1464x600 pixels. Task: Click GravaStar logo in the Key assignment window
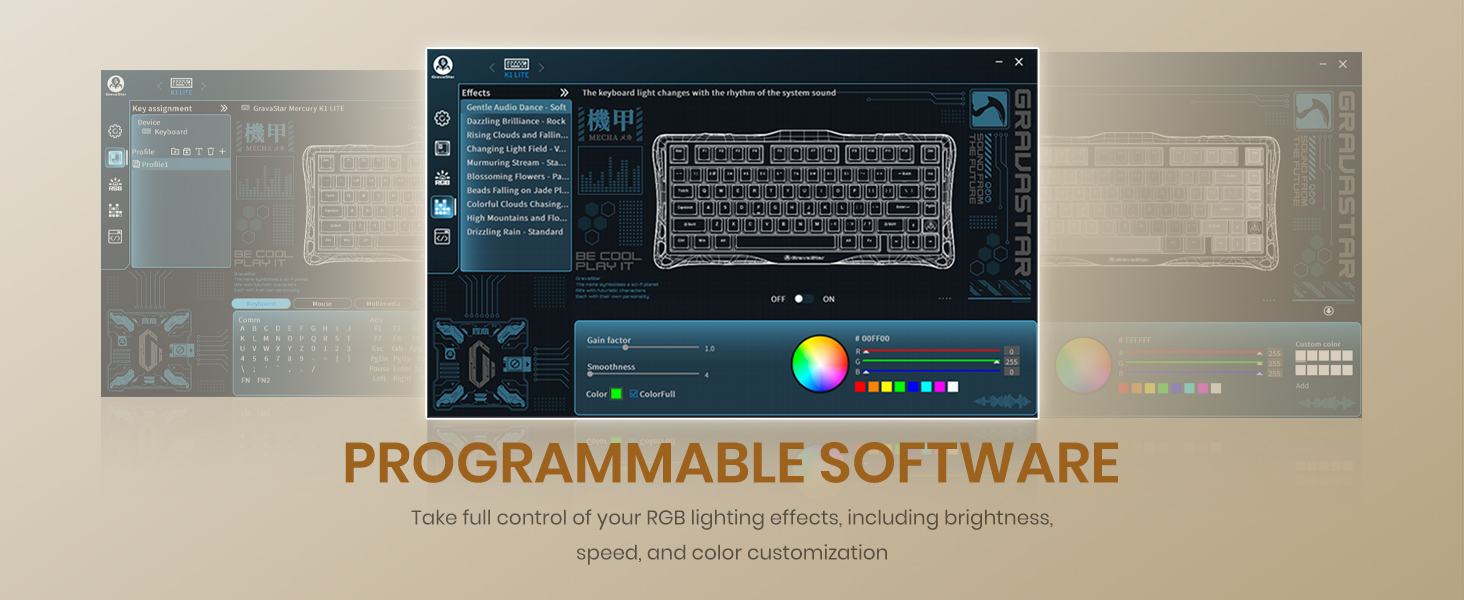pyautogui.click(x=116, y=85)
